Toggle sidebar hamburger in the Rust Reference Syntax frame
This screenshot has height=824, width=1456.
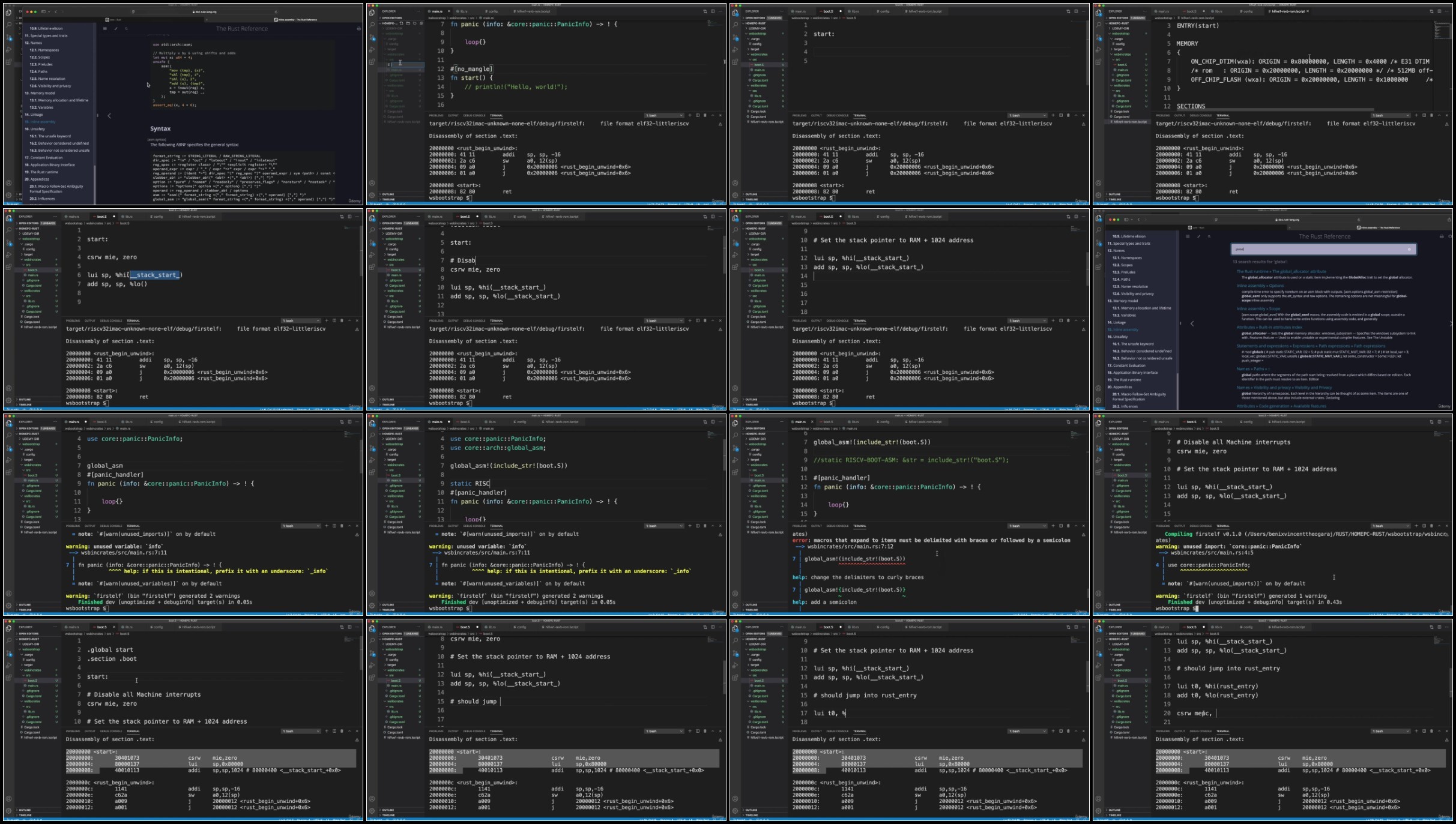coord(104,28)
